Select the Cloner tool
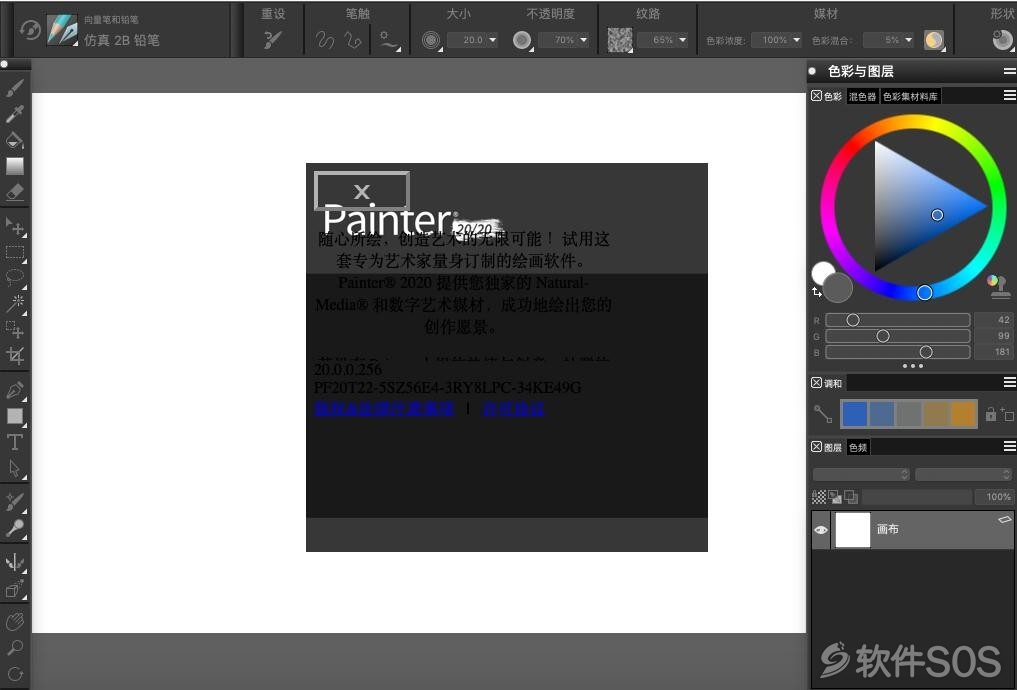This screenshot has height=690, width=1017. (x=14, y=502)
